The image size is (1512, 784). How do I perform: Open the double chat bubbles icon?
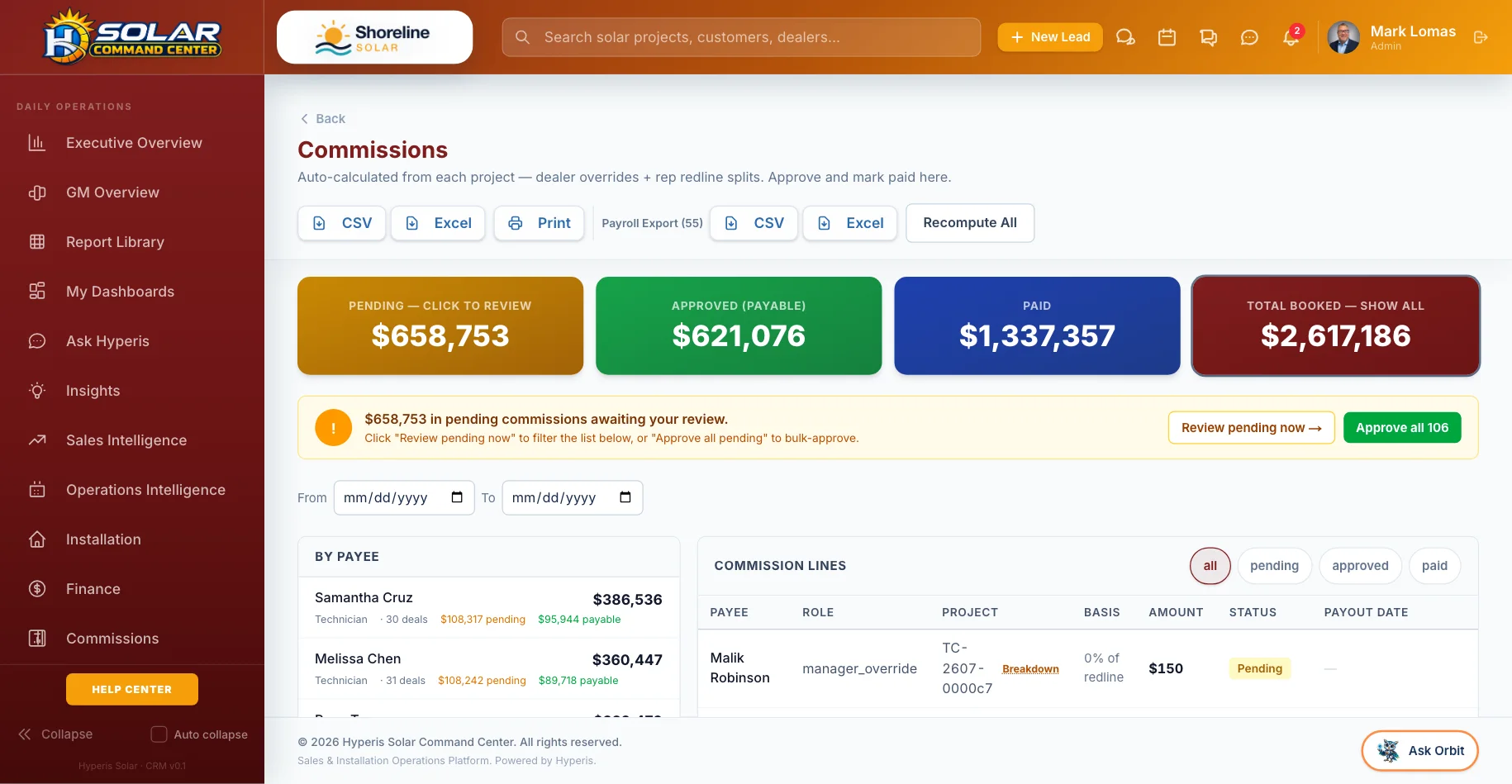tap(1208, 37)
